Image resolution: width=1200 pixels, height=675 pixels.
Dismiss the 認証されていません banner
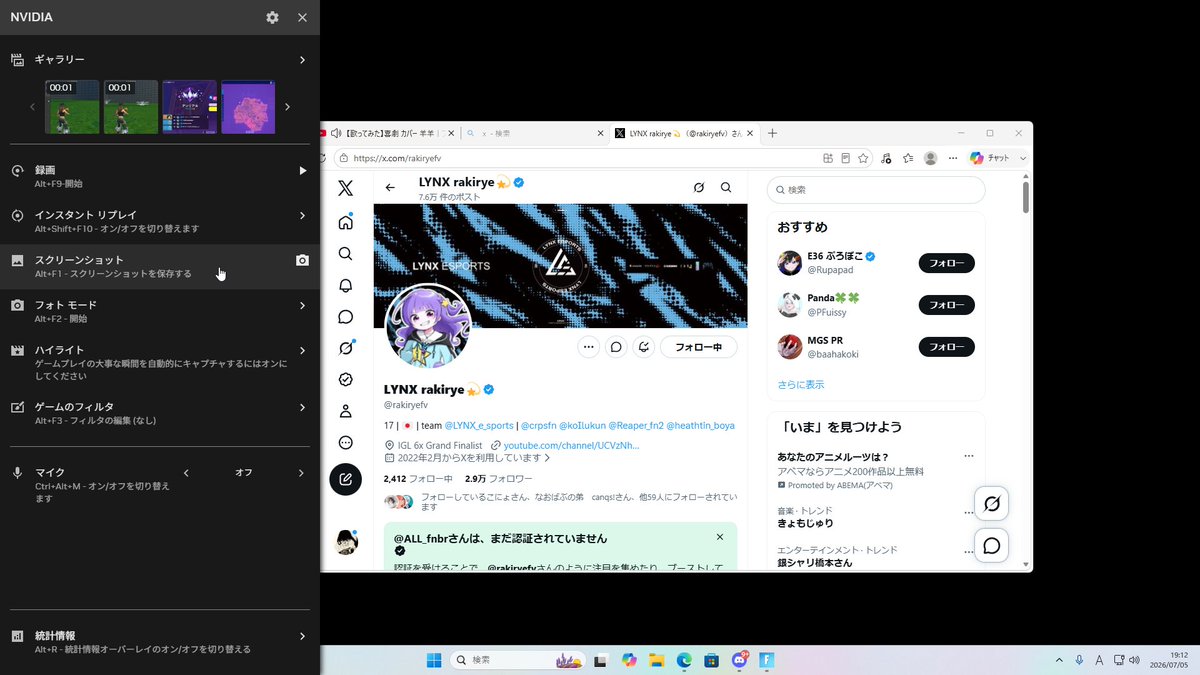point(720,537)
